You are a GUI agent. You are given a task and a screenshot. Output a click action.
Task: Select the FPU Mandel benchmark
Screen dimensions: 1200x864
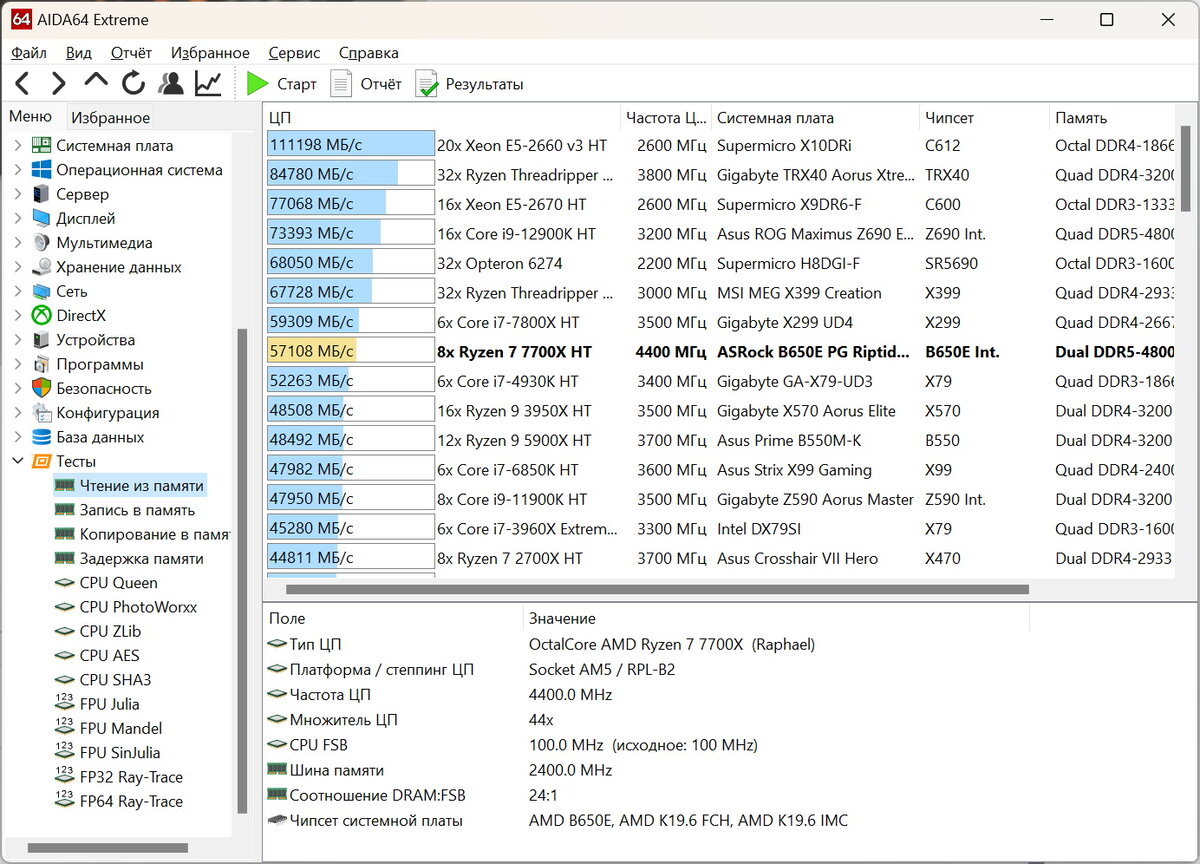pos(109,728)
